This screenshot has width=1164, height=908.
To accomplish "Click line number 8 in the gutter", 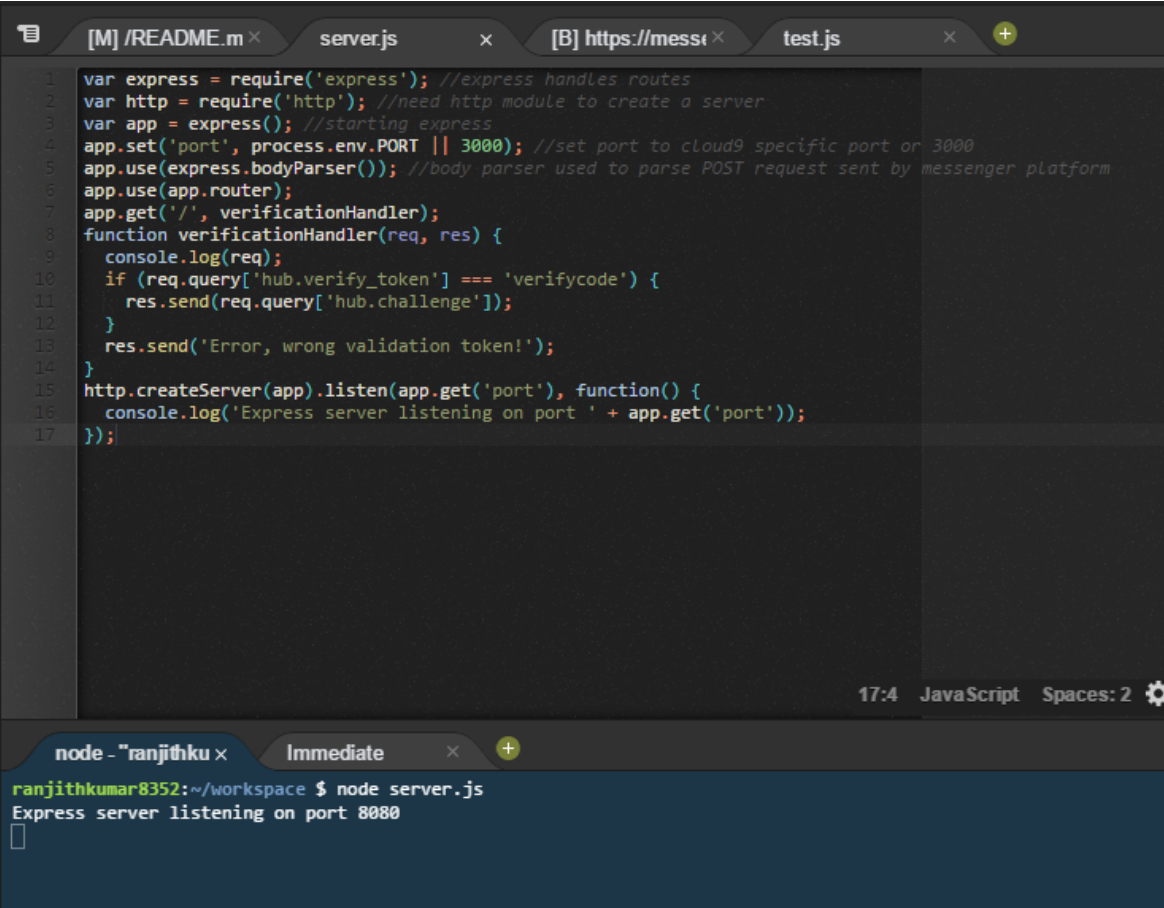I will (50, 235).
